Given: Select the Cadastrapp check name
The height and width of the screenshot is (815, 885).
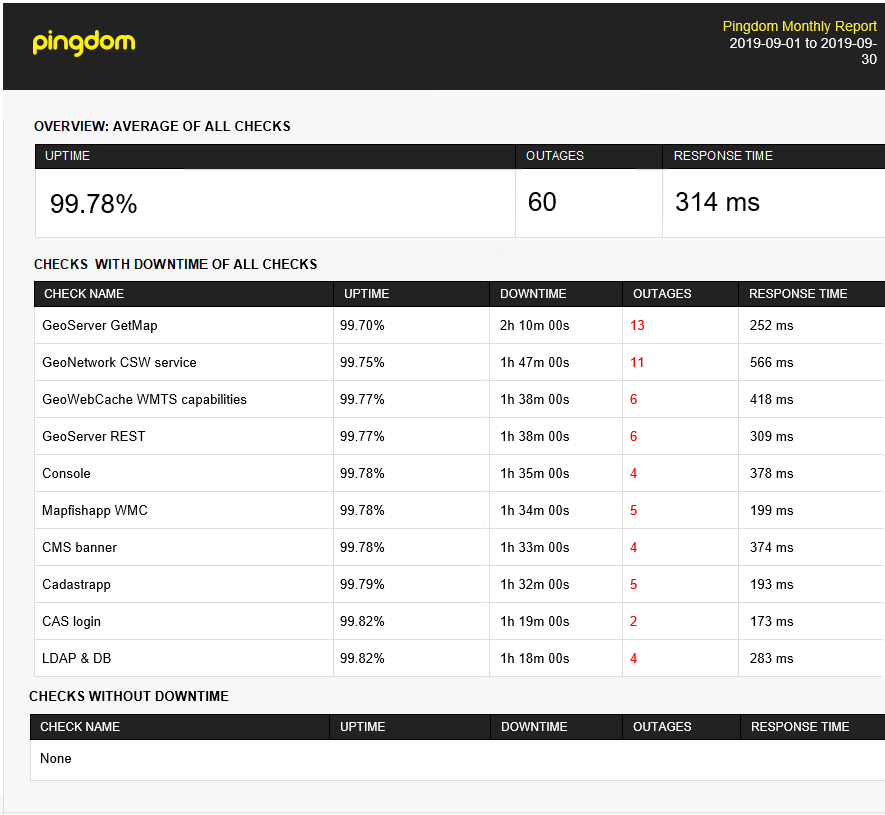Looking at the screenshot, I should point(76,584).
